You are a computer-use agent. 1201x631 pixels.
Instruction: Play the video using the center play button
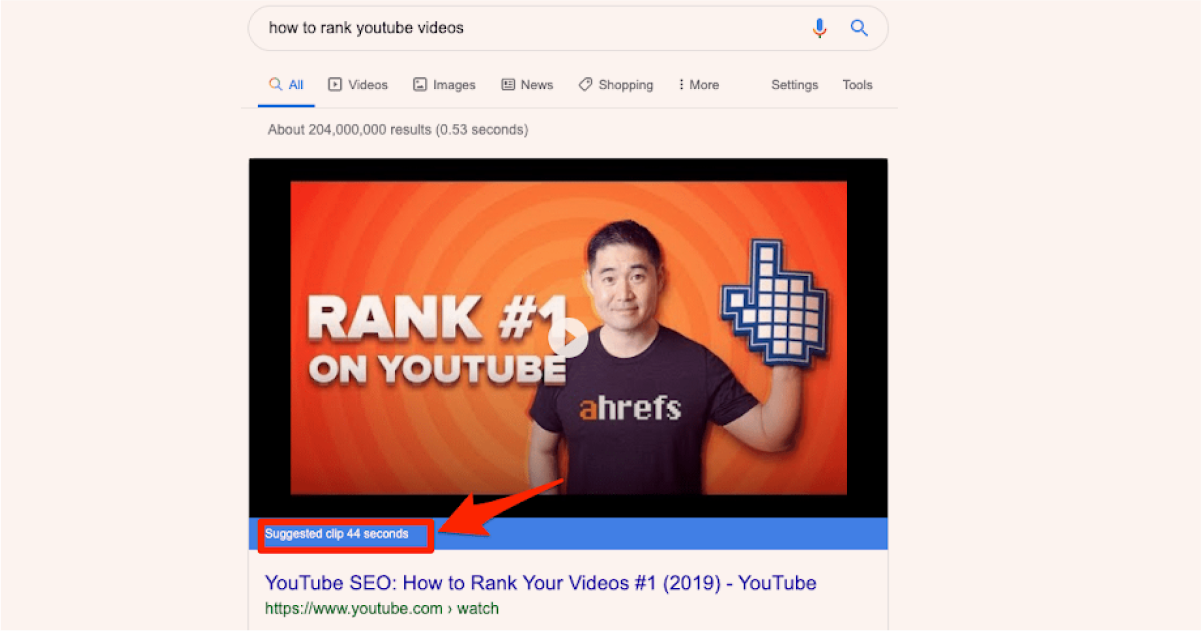(x=569, y=337)
